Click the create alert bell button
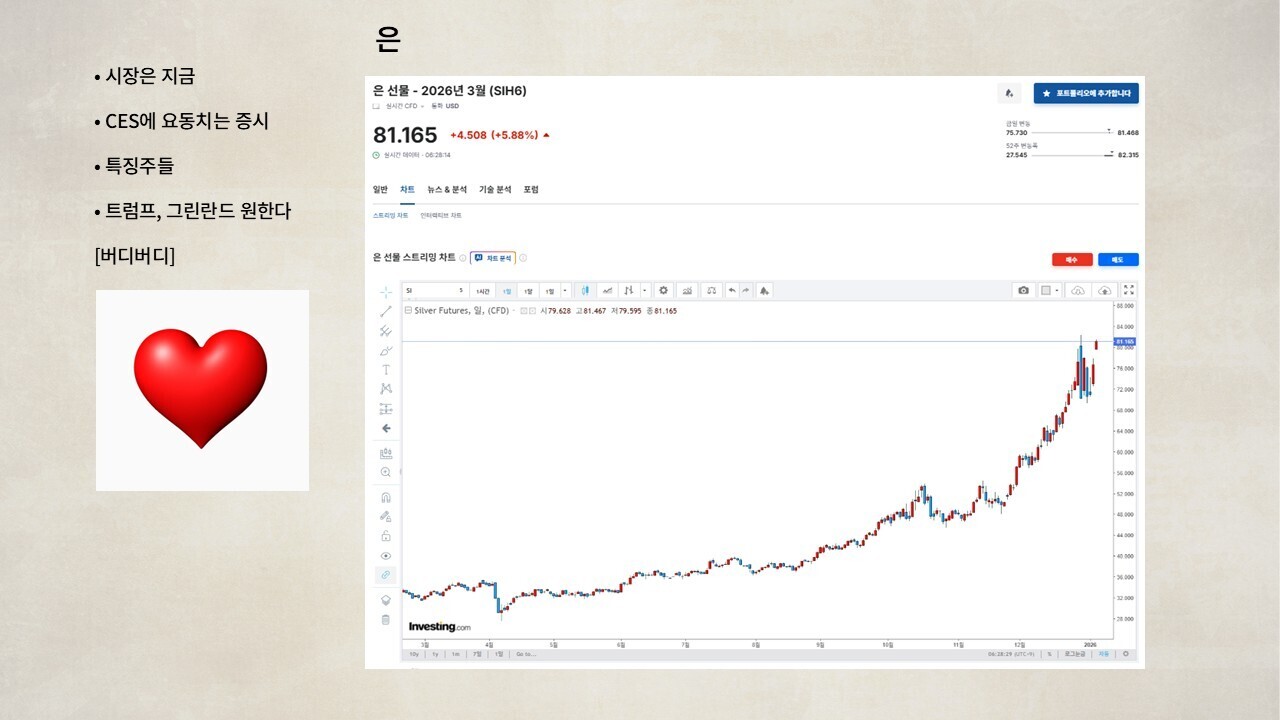1280x720 pixels. coord(1009,93)
